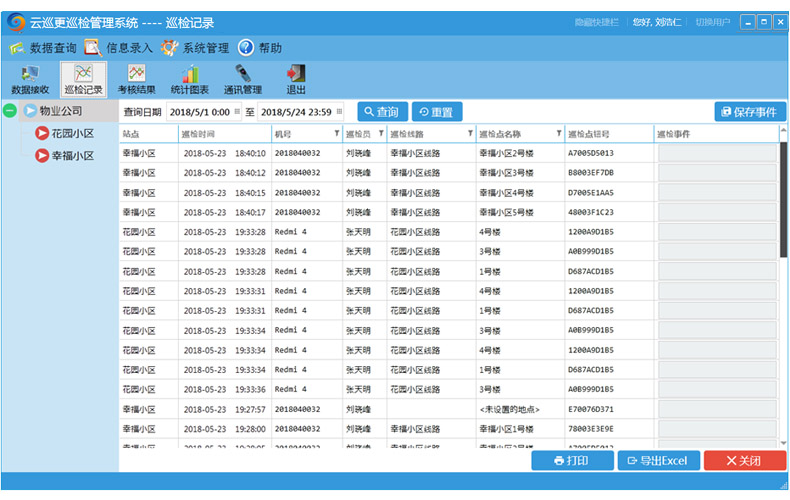Image resolution: width=790 pixels, height=500 pixels.
Task: Select 幸福小区 in the site tree
Action: pyautogui.click(x=73, y=156)
